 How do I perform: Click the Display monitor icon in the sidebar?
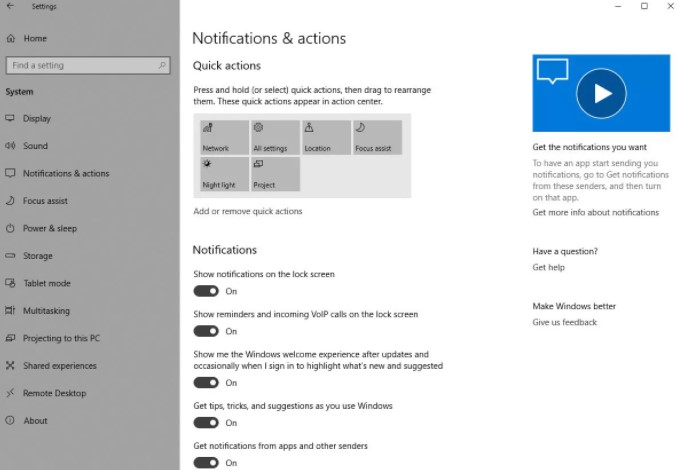pyautogui.click(x=10, y=118)
